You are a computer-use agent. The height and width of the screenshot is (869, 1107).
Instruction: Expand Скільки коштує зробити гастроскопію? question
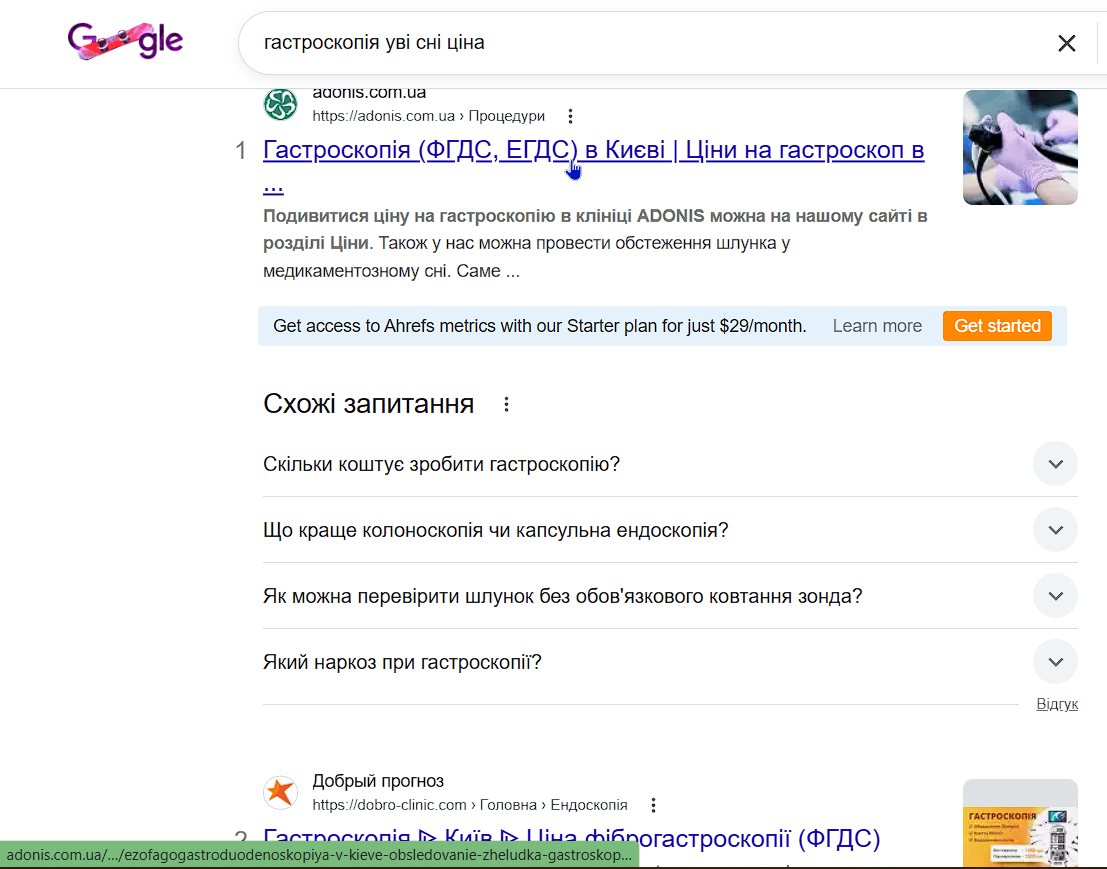(x=1055, y=464)
